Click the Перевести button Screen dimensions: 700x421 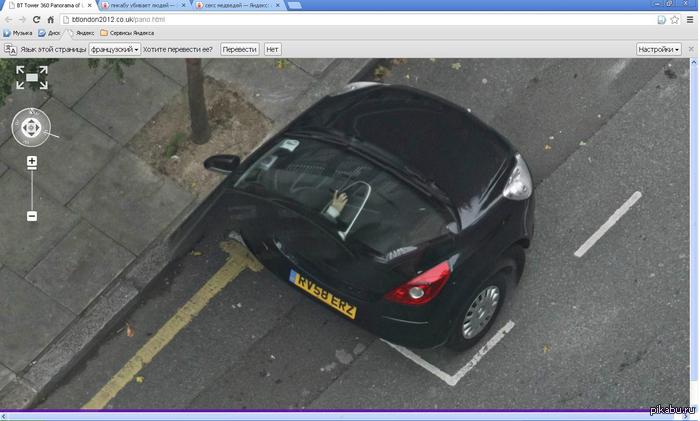click(x=239, y=48)
